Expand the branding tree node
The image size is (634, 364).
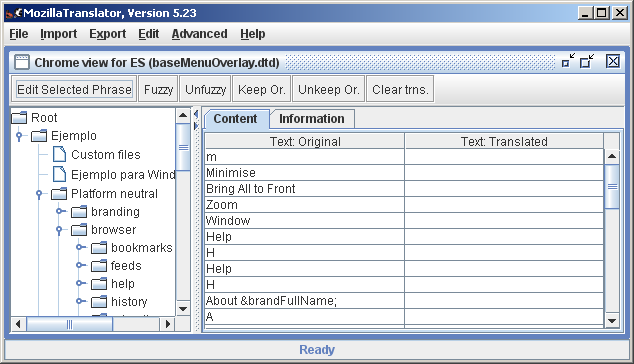click(x=60, y=211)
